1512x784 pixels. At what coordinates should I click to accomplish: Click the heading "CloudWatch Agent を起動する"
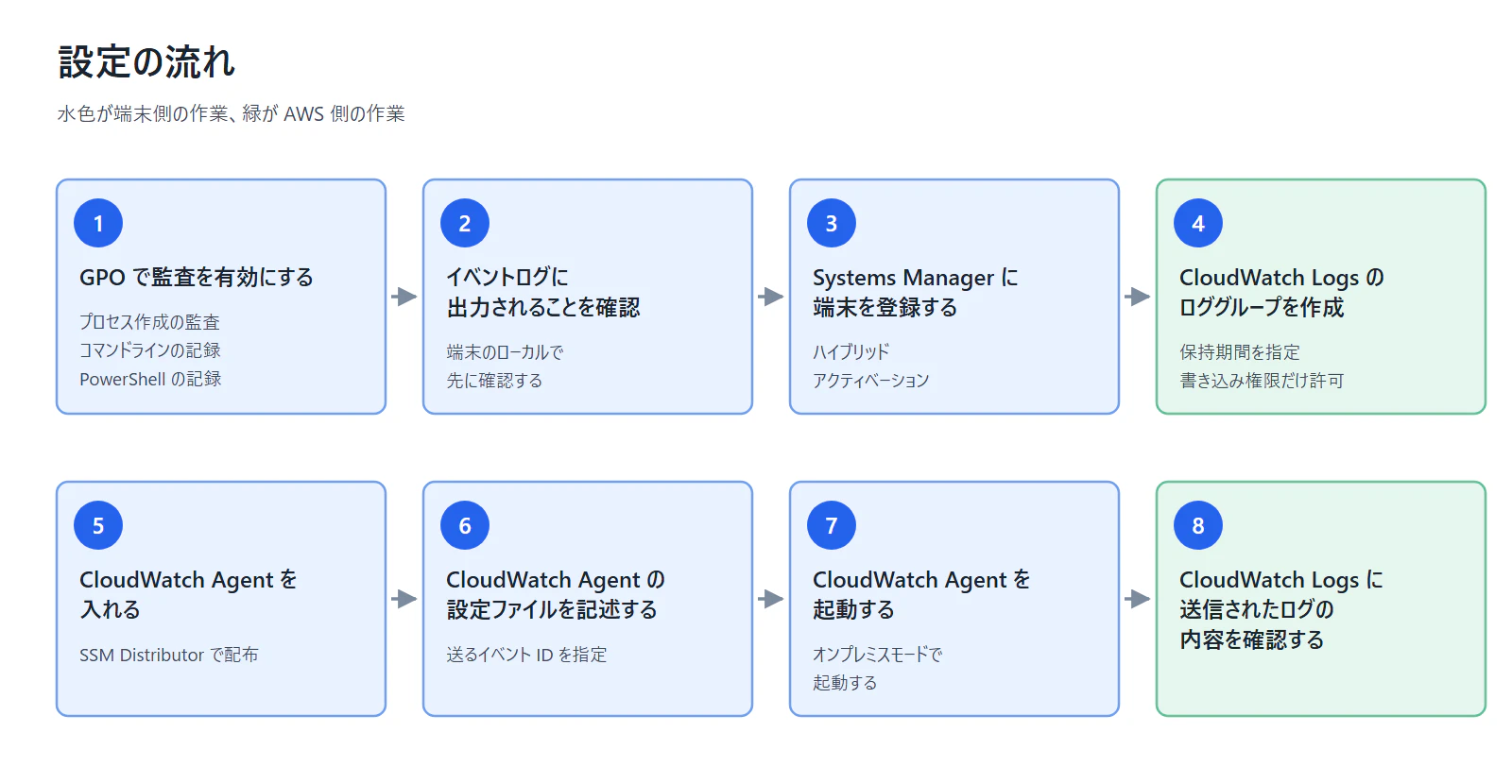tap(921, 594)
